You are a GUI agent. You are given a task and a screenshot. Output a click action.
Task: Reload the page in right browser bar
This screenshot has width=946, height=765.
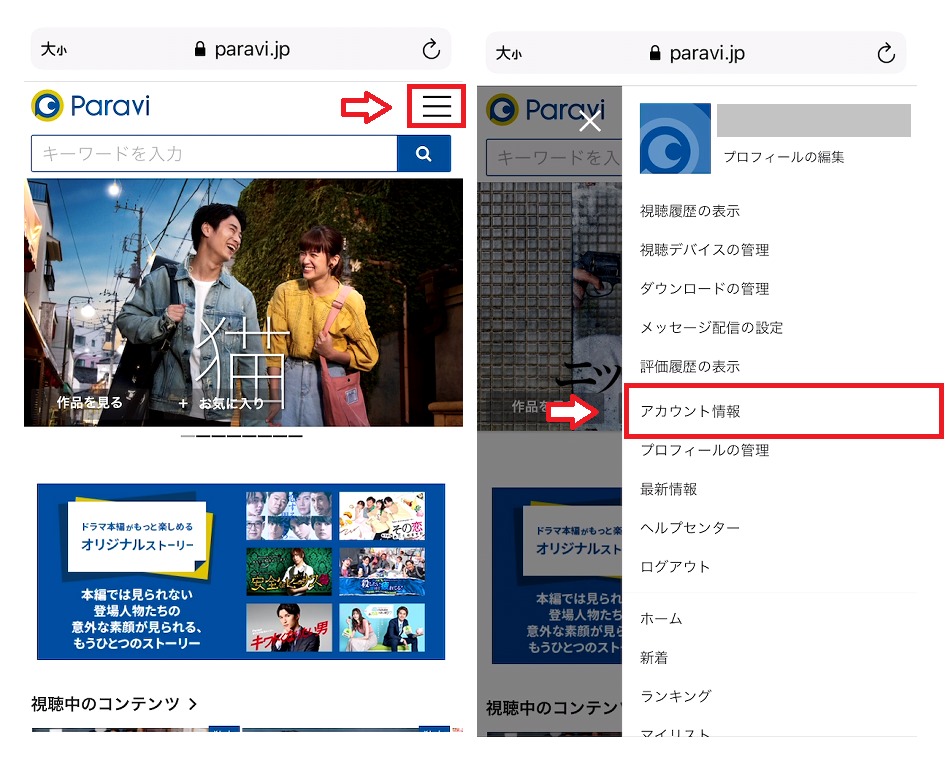886,54
